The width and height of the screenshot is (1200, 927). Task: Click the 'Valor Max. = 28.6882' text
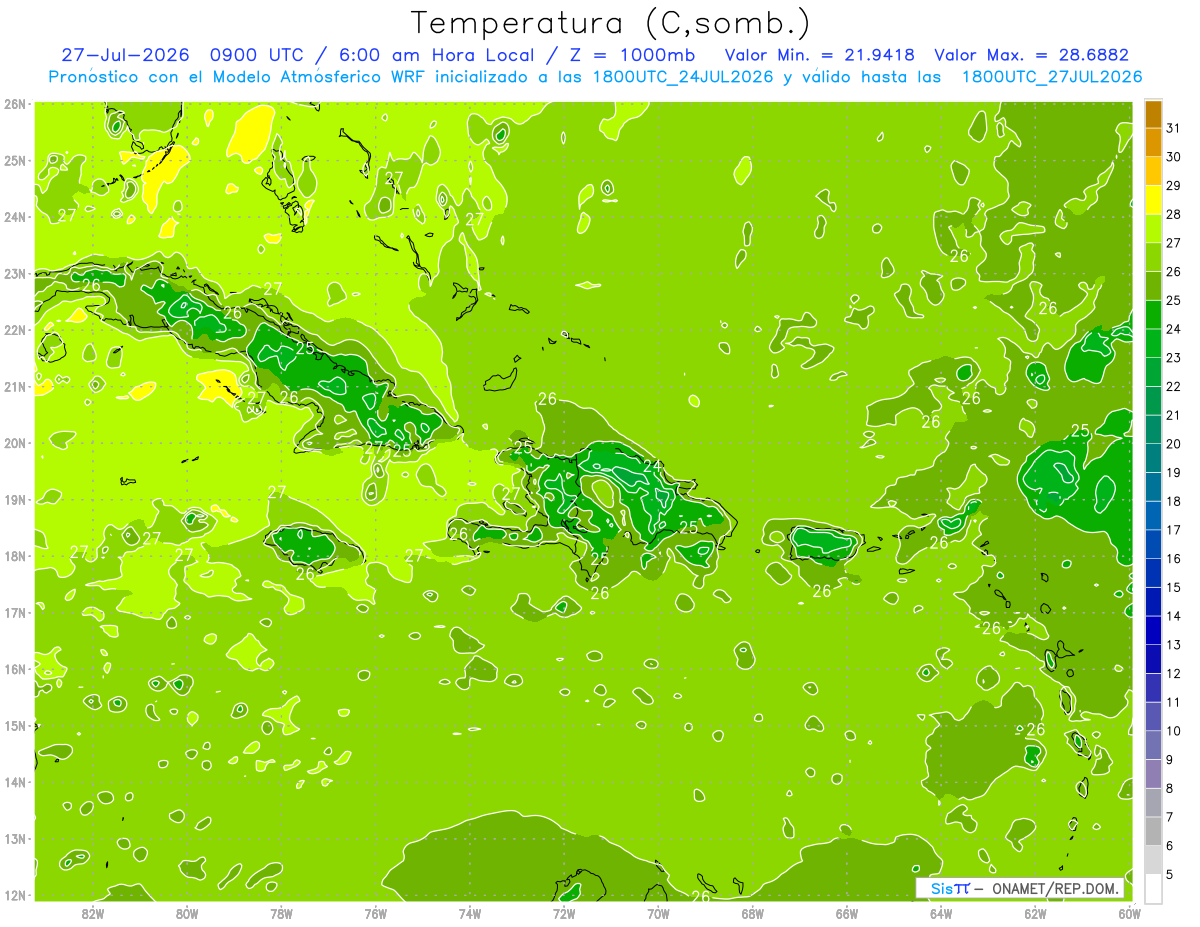click(x=1031, y=54)
